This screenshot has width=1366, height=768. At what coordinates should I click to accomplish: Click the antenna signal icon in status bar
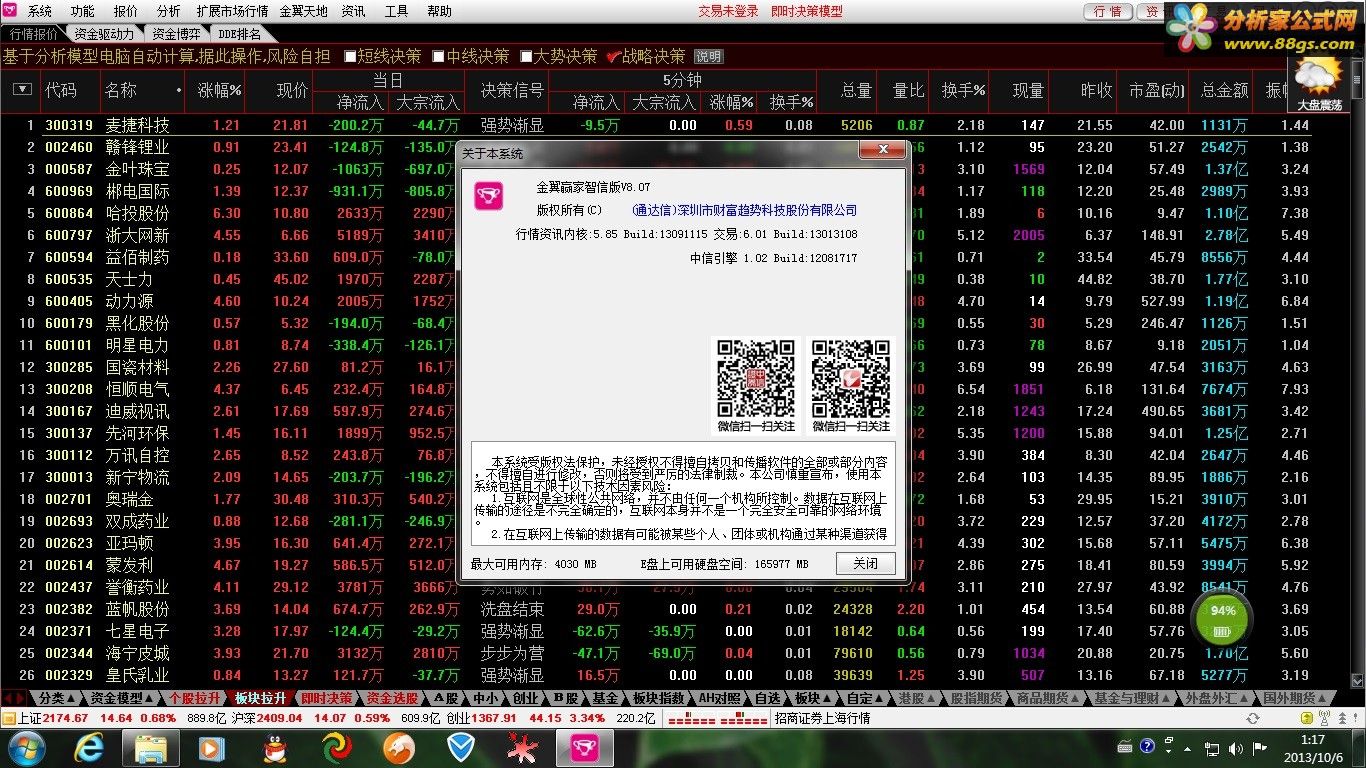point(1323,718)
